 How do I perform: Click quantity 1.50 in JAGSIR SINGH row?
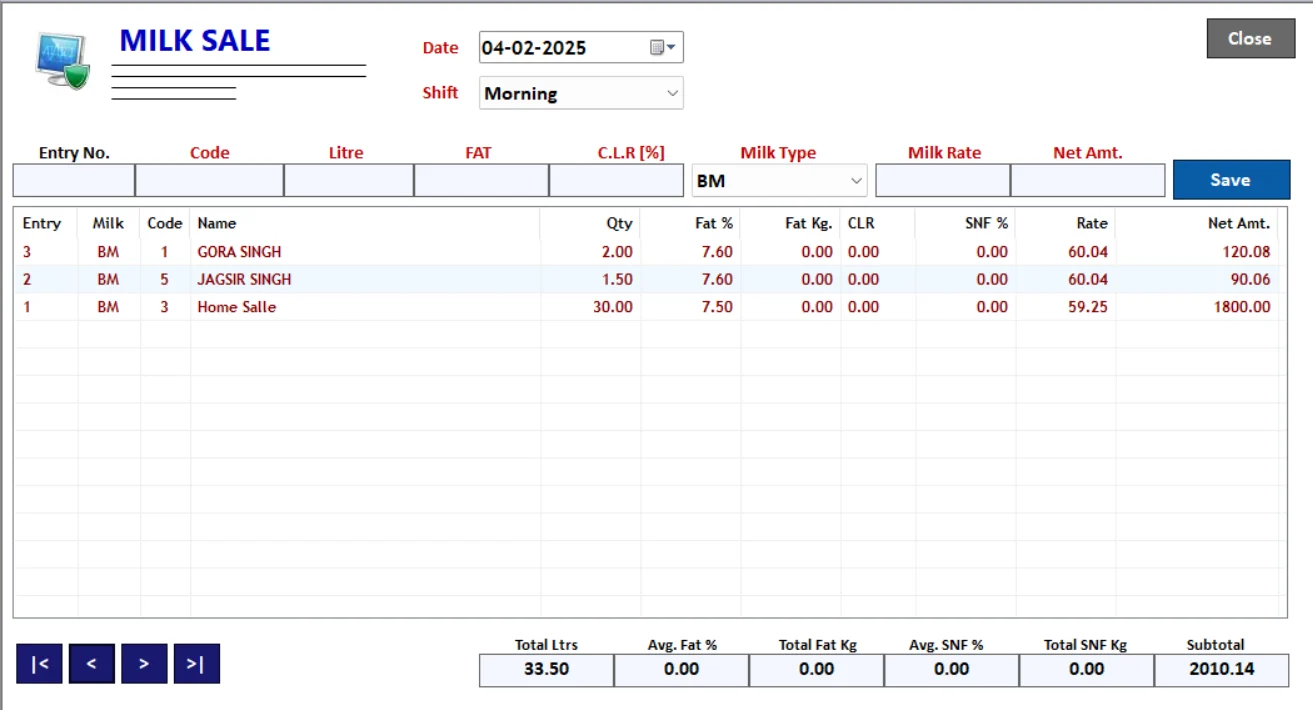point(617,279)
